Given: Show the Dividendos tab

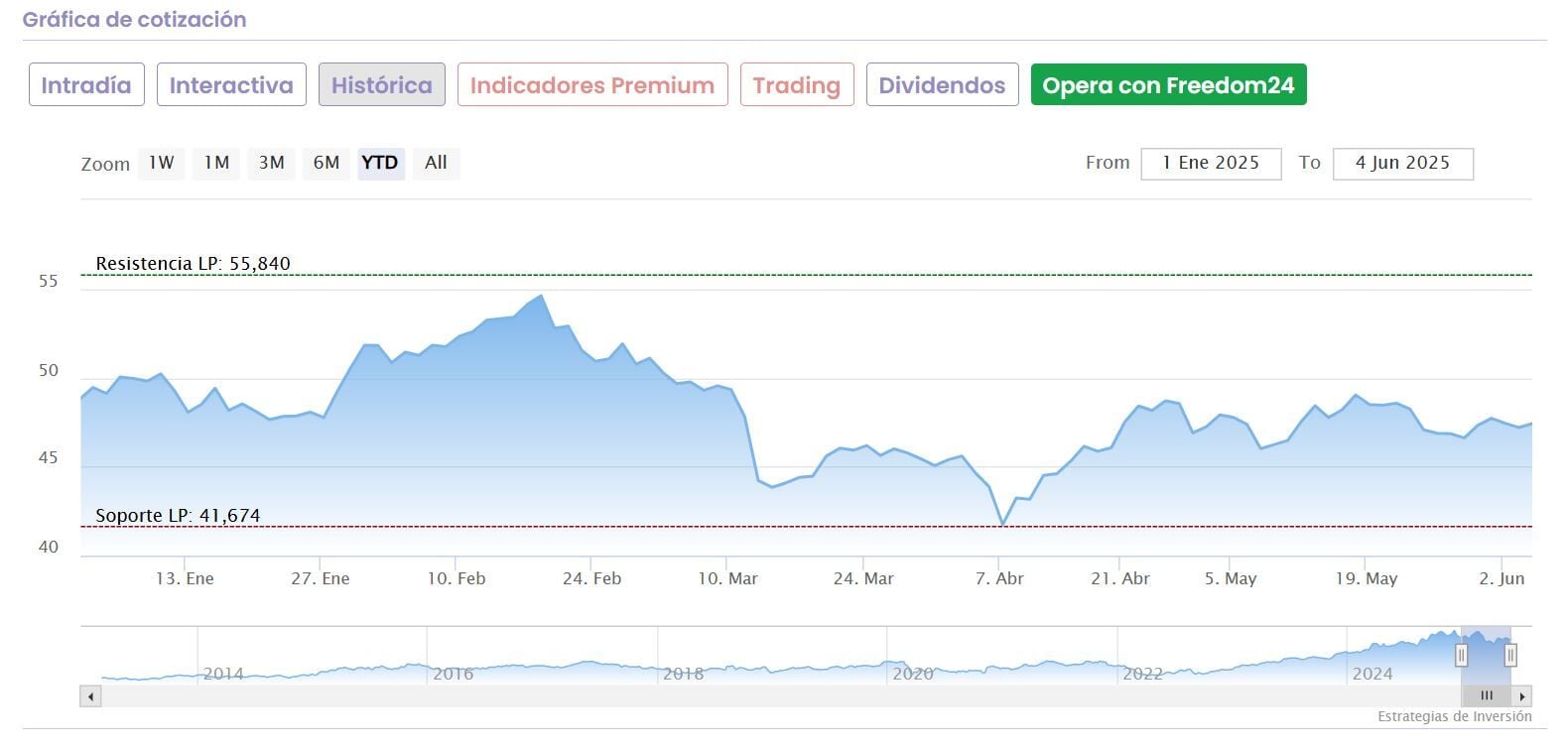Looking at the screenshot, I should [x=942, y=85].
